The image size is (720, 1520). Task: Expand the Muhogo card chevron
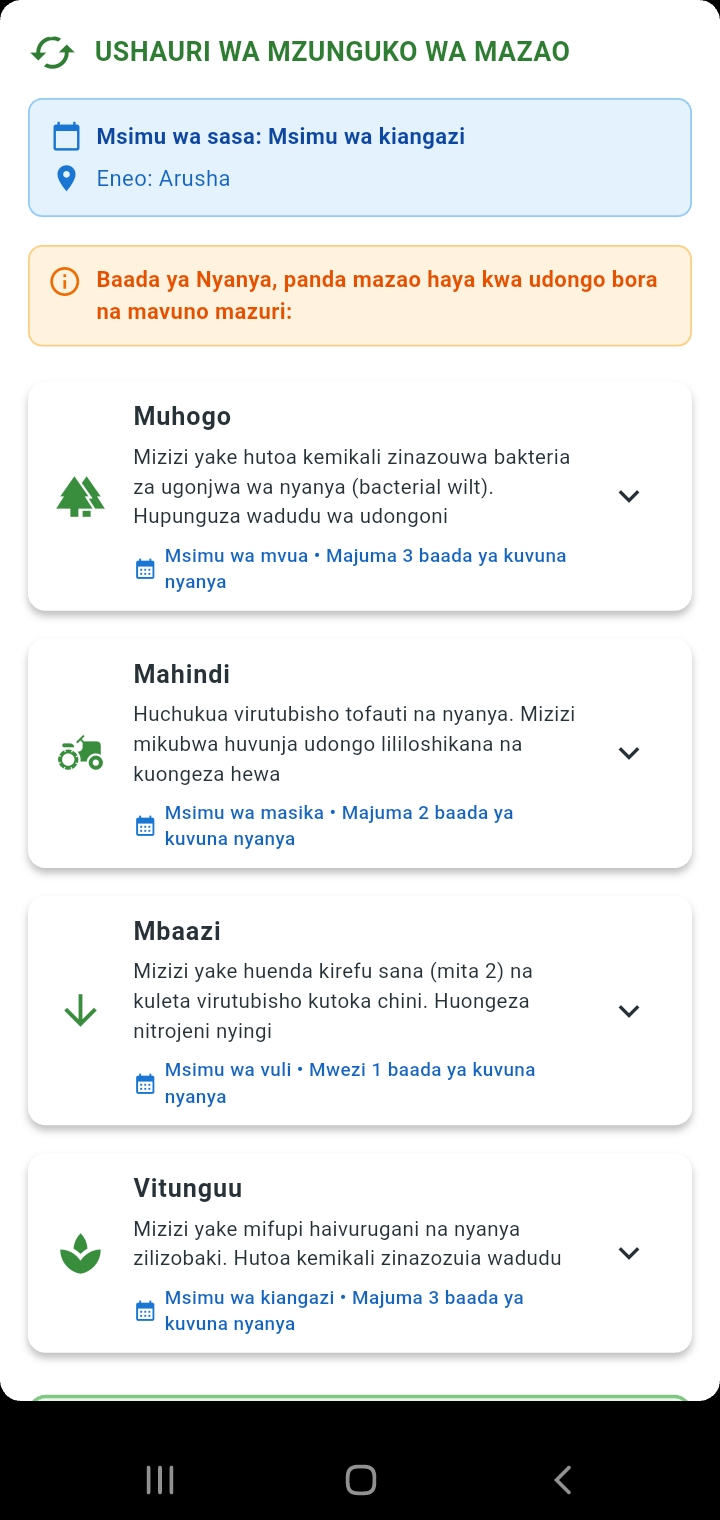(628, 496)
